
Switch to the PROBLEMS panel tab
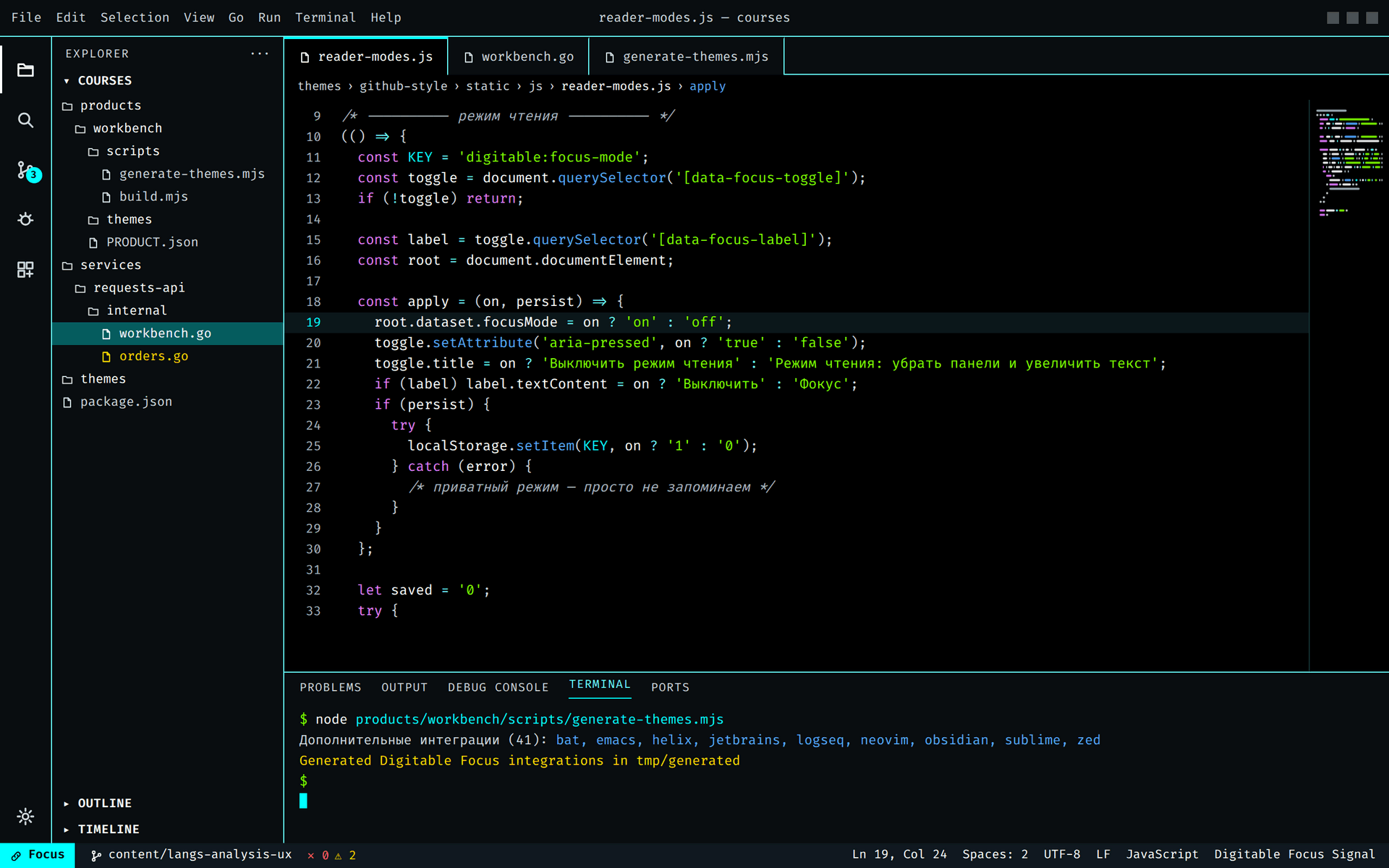[x=331, y=687]
